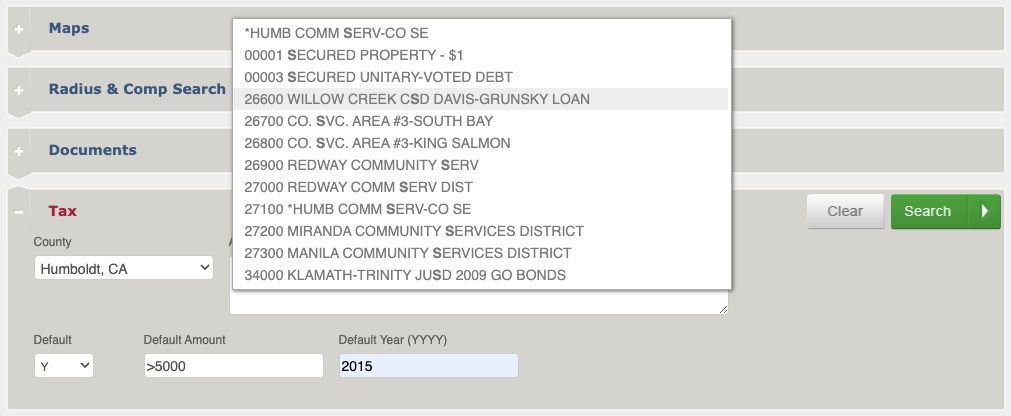Open the Maps panel header
Screen dimensions: 1011x416
69,28
